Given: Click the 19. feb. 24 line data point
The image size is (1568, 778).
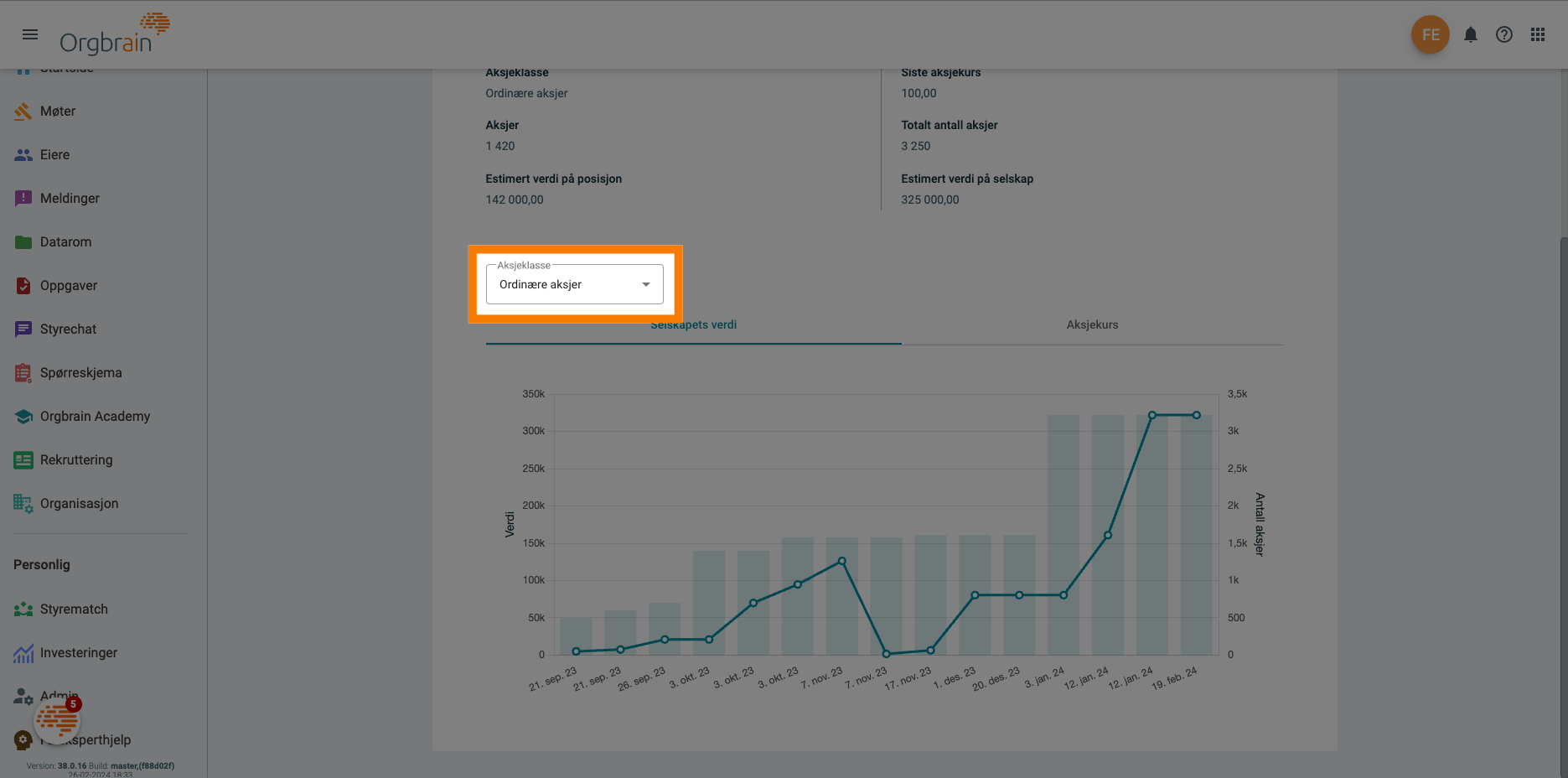Looking at the screenshot, I should [1196, 415].
